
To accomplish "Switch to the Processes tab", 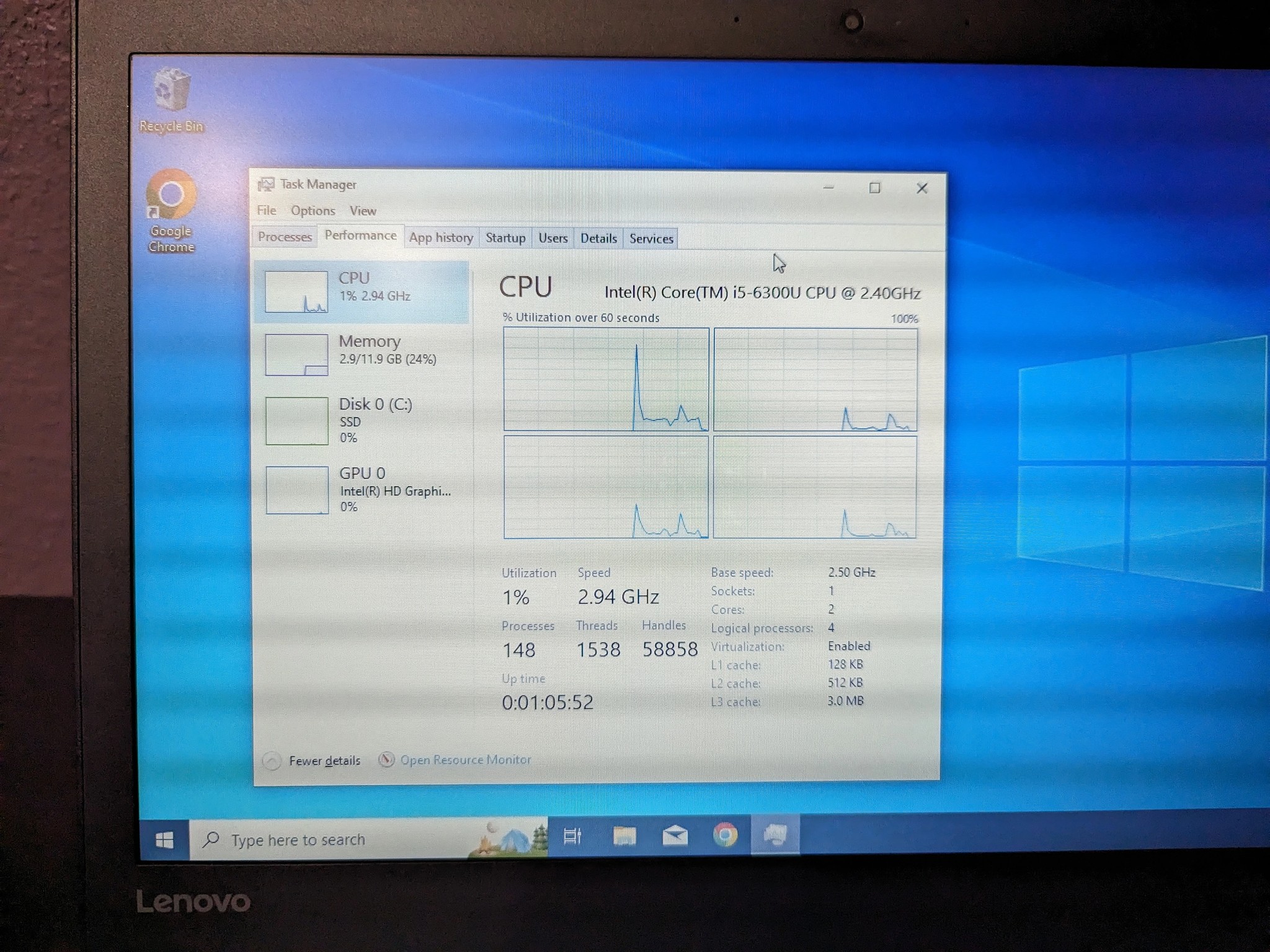I will pos(285,237).
